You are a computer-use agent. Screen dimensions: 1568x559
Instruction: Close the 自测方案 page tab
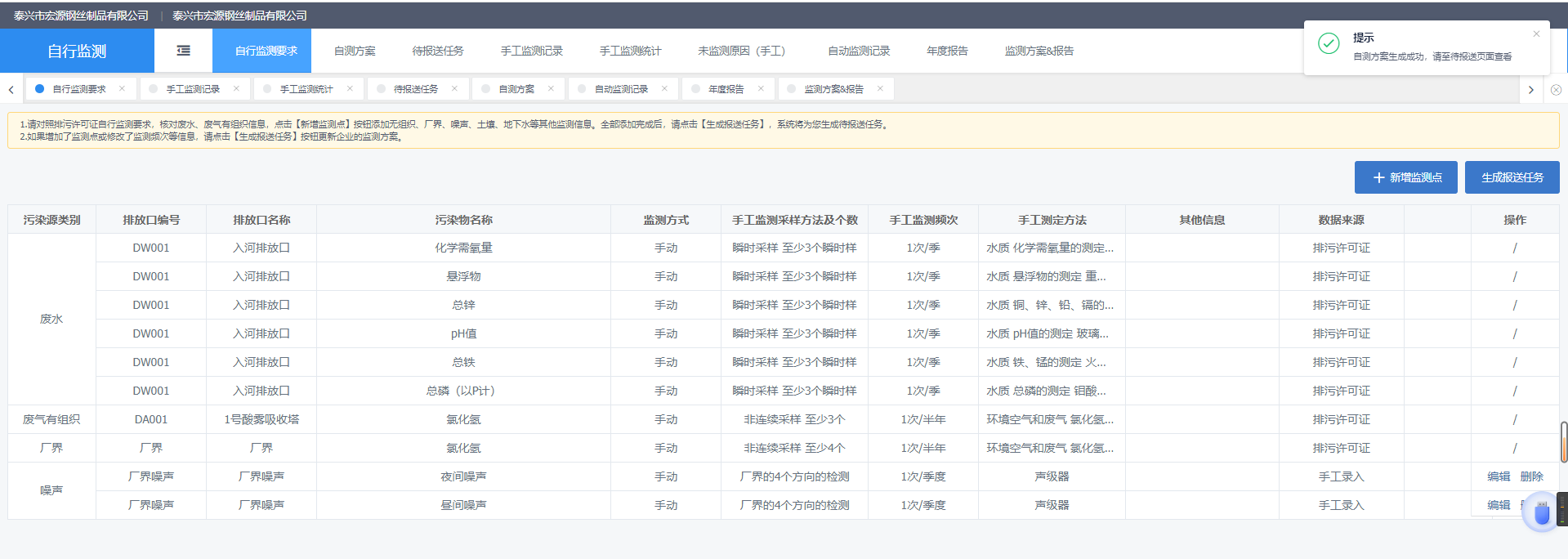(x=551, y=89)
